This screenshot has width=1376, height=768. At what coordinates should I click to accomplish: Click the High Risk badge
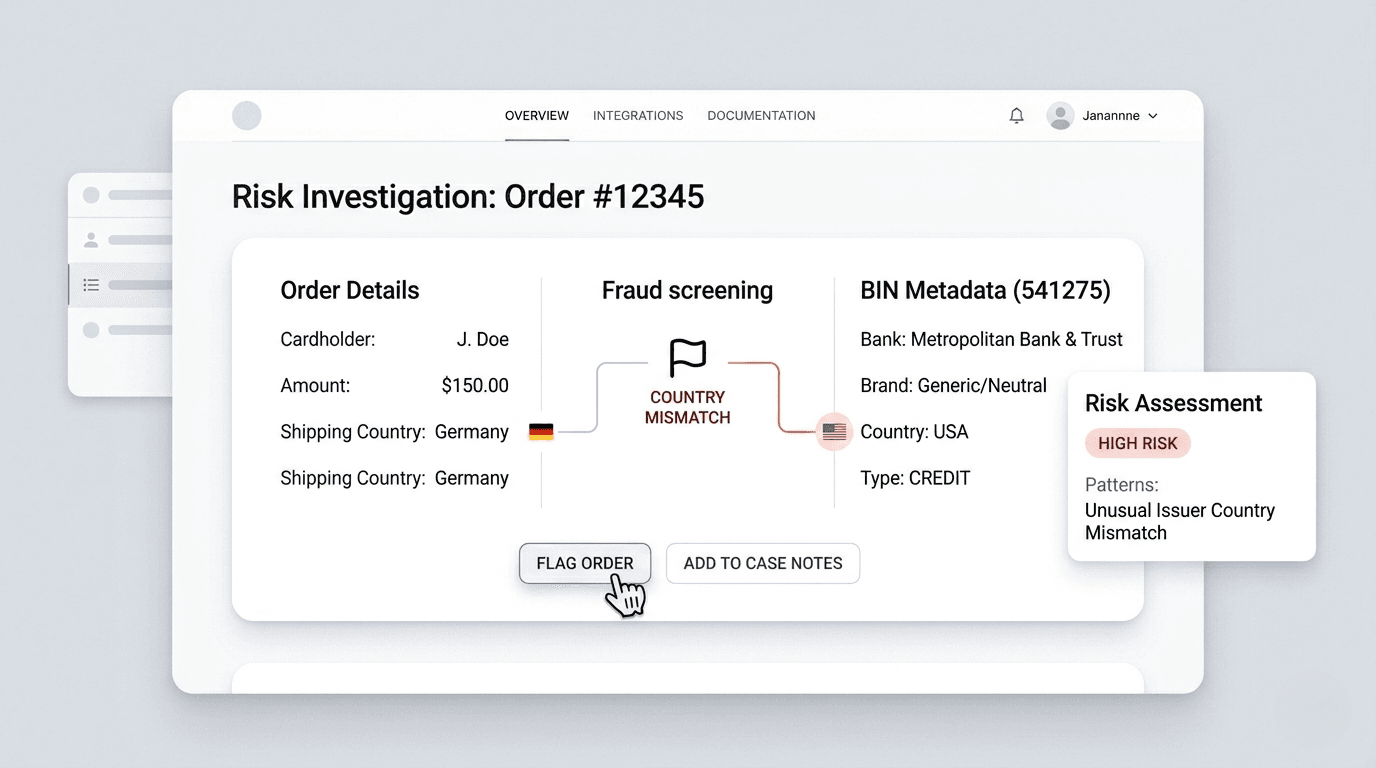coord(1138,443)
